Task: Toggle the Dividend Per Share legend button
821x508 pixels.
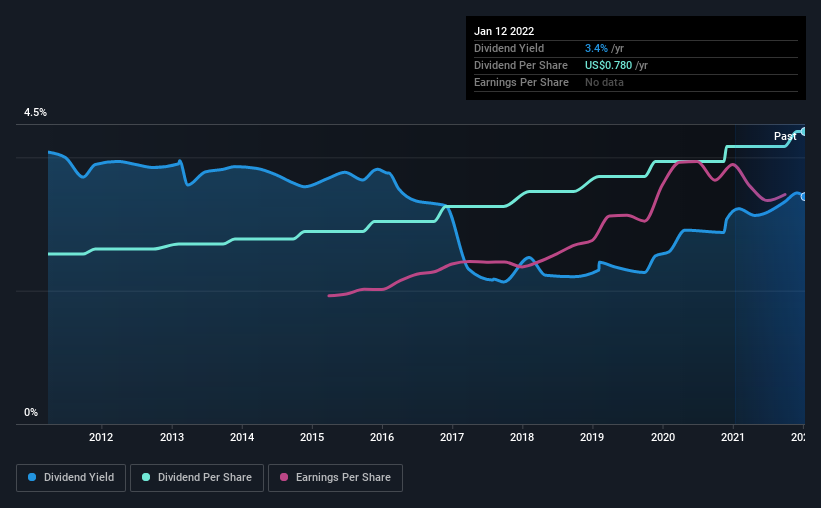Action: 197,478
